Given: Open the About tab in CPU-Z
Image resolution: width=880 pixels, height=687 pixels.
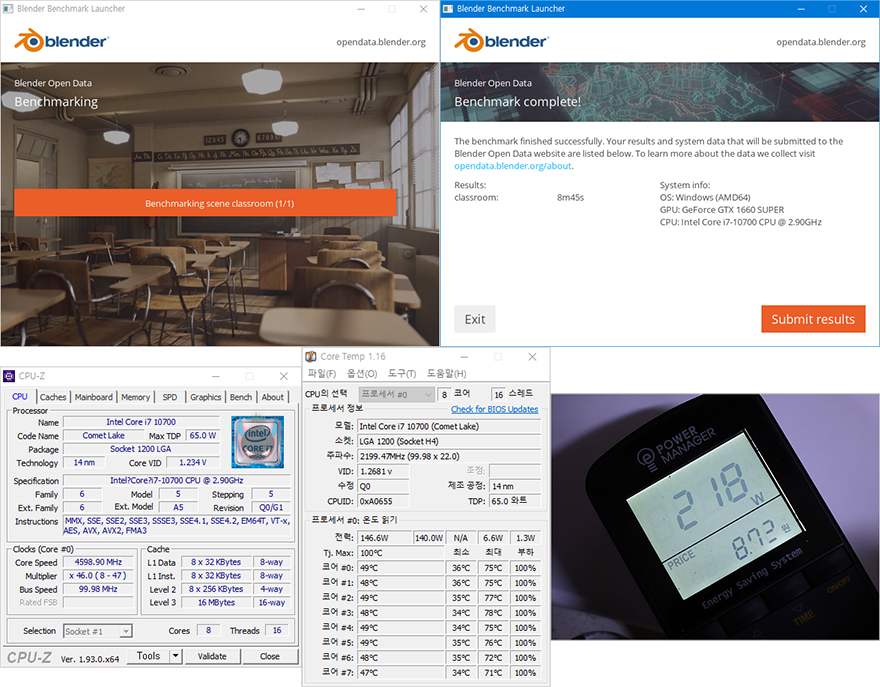Looking at the screenshot, I should coord(273,397).
